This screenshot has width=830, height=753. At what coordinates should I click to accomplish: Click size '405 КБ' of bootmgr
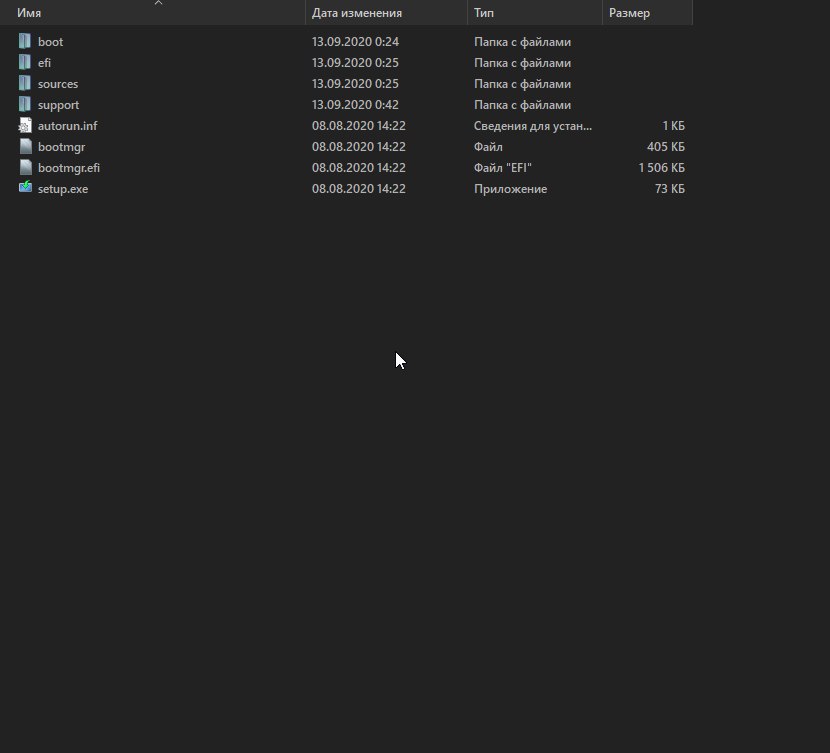point(666,147)
